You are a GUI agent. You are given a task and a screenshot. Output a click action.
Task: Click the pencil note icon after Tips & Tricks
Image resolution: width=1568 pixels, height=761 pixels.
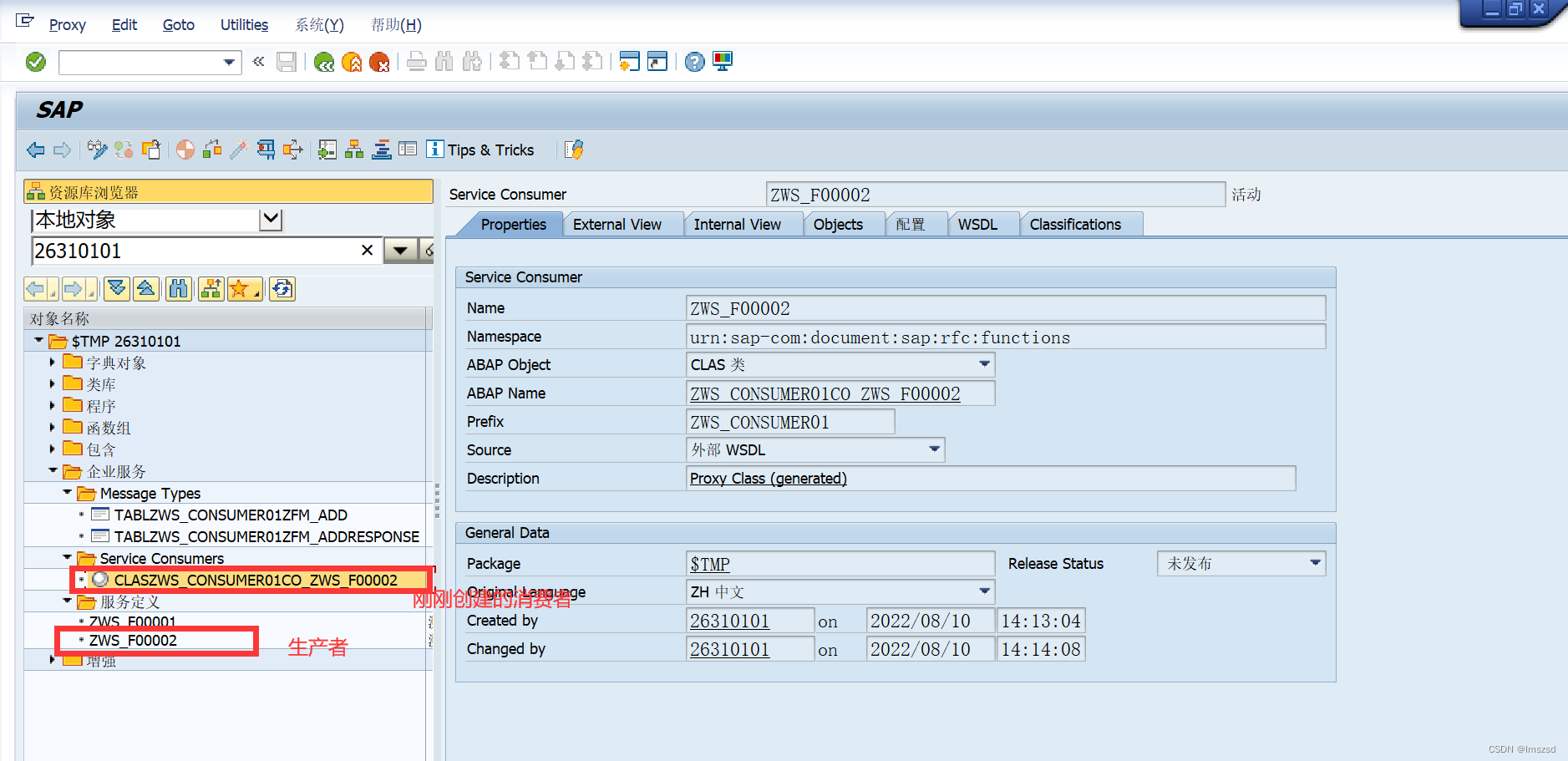(574, 150)
